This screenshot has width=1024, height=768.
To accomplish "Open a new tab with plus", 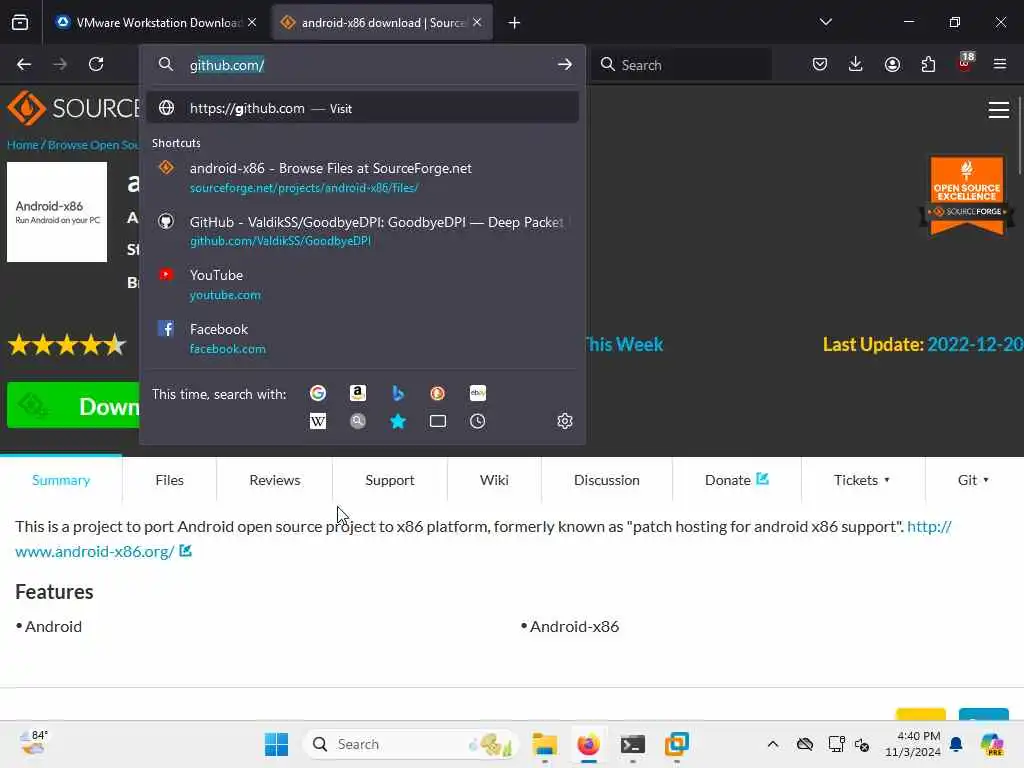I will click(515, 23).
